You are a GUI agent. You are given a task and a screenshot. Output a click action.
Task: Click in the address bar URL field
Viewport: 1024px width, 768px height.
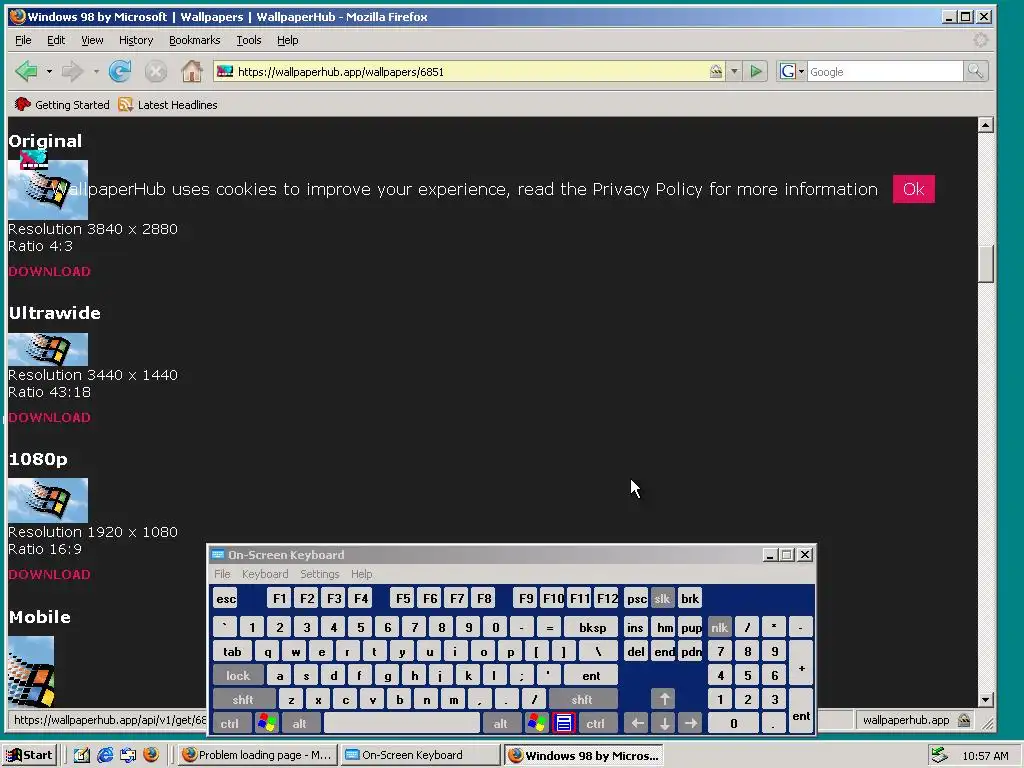pyautogui.click(x=470, y=71)
